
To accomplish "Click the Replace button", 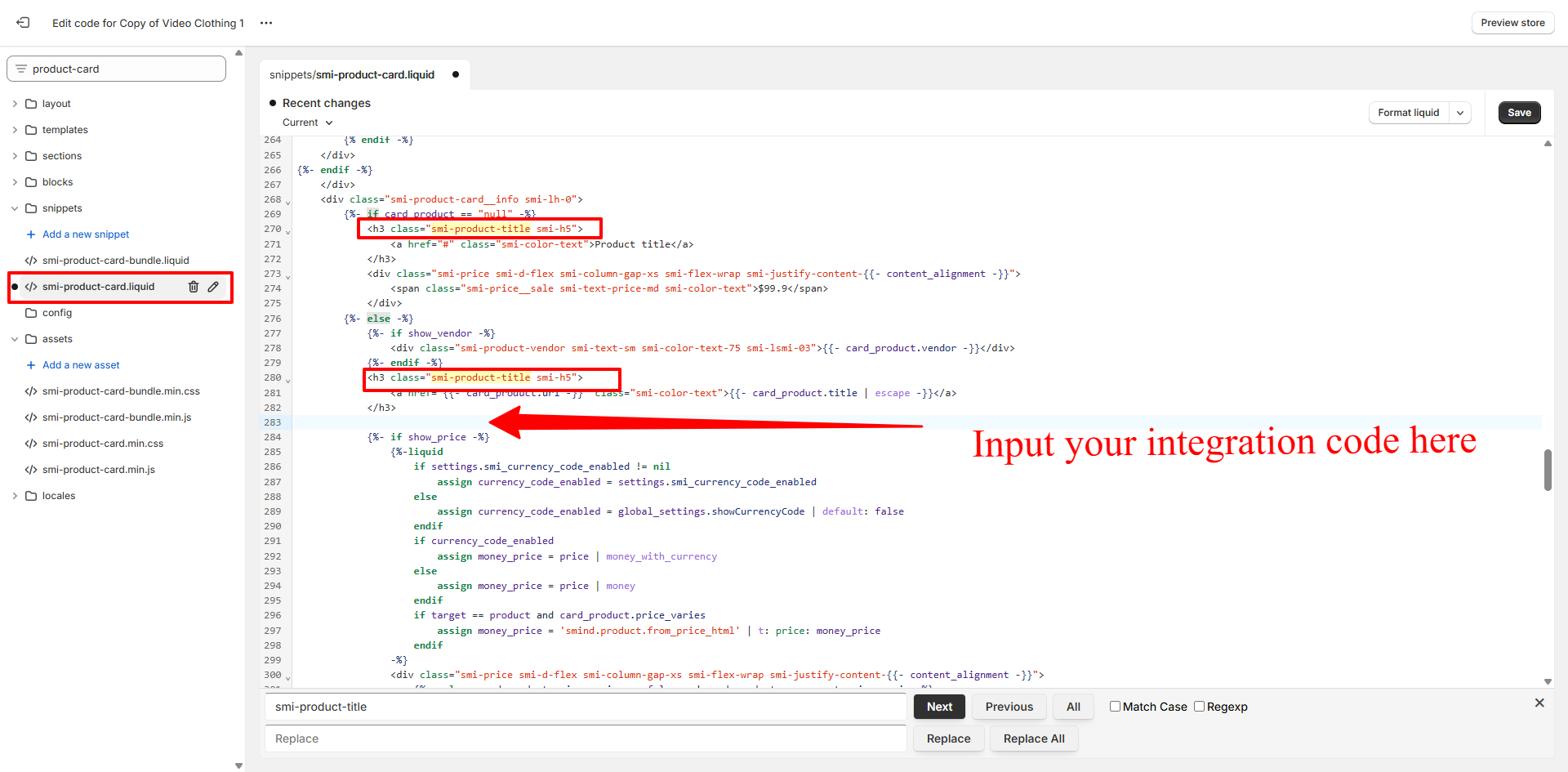I will (948, 739).
